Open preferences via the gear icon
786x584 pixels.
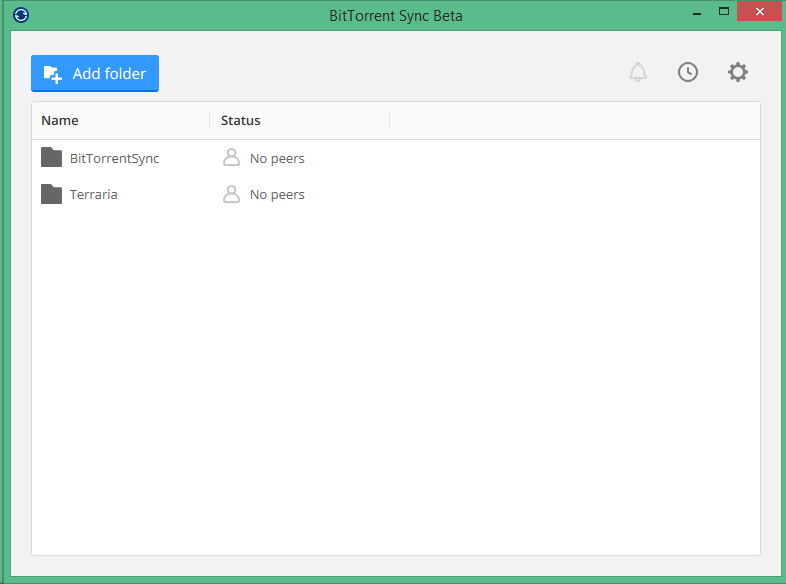(738, 72)
